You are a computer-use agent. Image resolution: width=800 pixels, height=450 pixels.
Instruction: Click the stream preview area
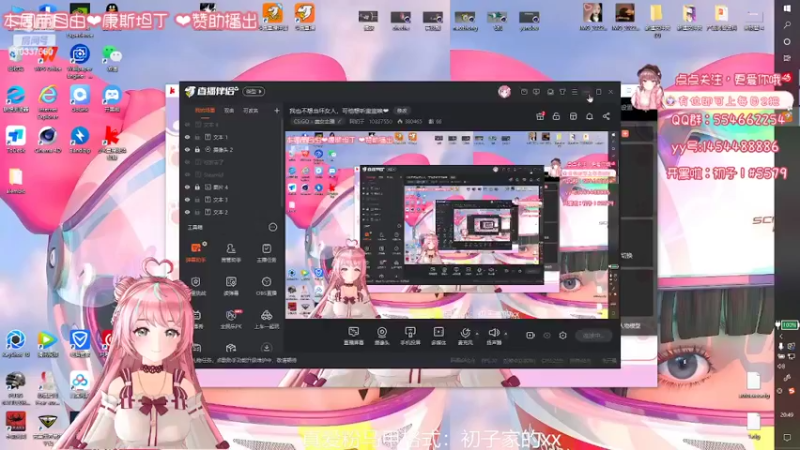point(447,225)
